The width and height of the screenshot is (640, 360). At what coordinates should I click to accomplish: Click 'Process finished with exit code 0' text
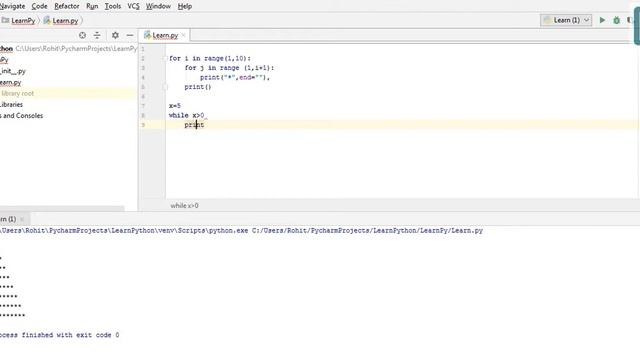coord(60,335)
